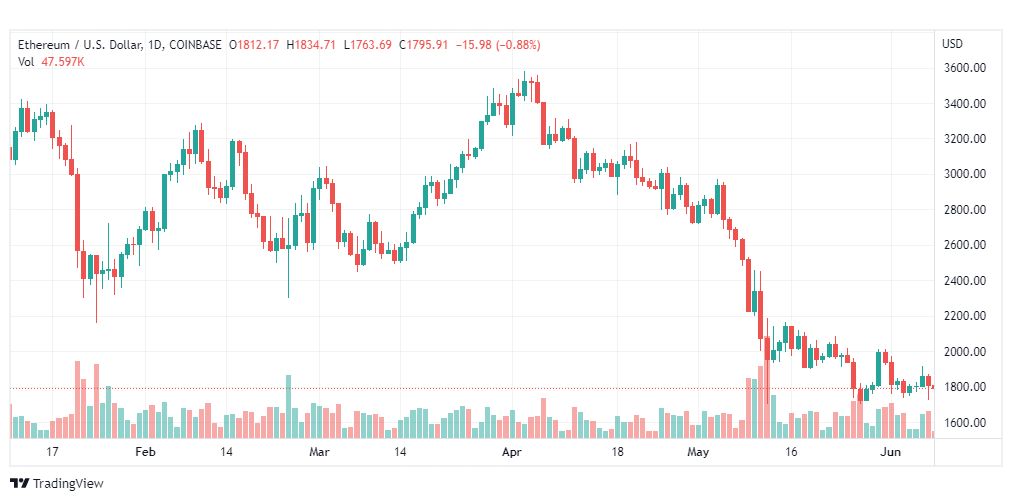Image resolution: width=1012 pixels, height=501 pixels.
Task: Open the TradingView text link
Action: point(68,484)
